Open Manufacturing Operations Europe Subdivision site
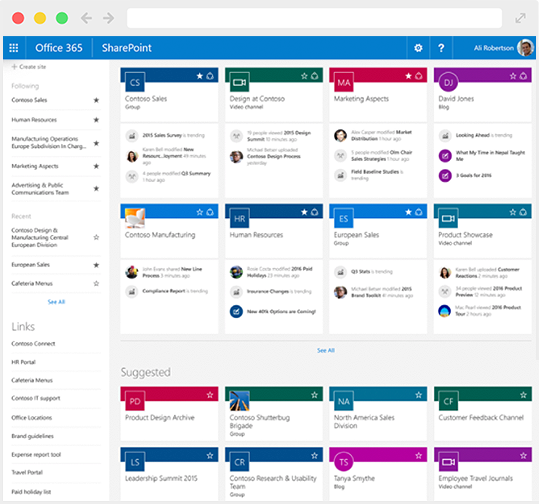 tap(49, 142)
